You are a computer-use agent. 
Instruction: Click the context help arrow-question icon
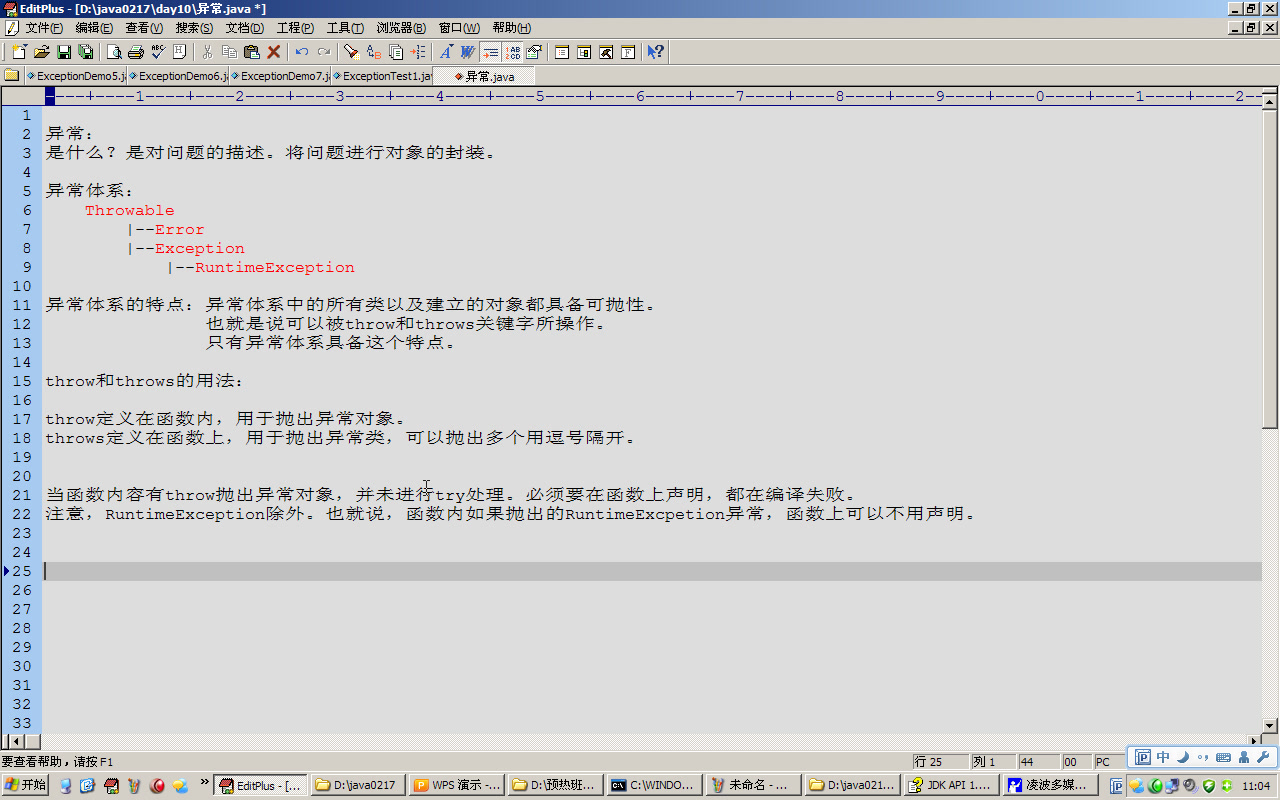[655, 52]
